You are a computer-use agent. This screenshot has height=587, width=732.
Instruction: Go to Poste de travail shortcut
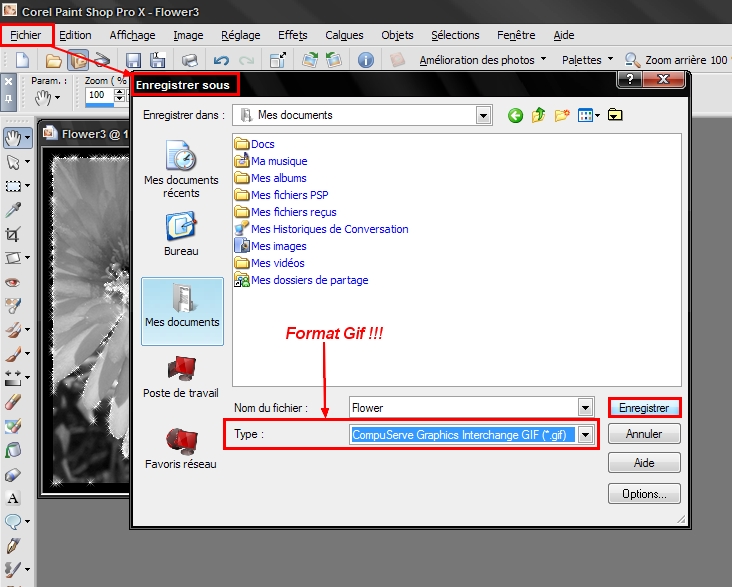(x=181, y=376)
